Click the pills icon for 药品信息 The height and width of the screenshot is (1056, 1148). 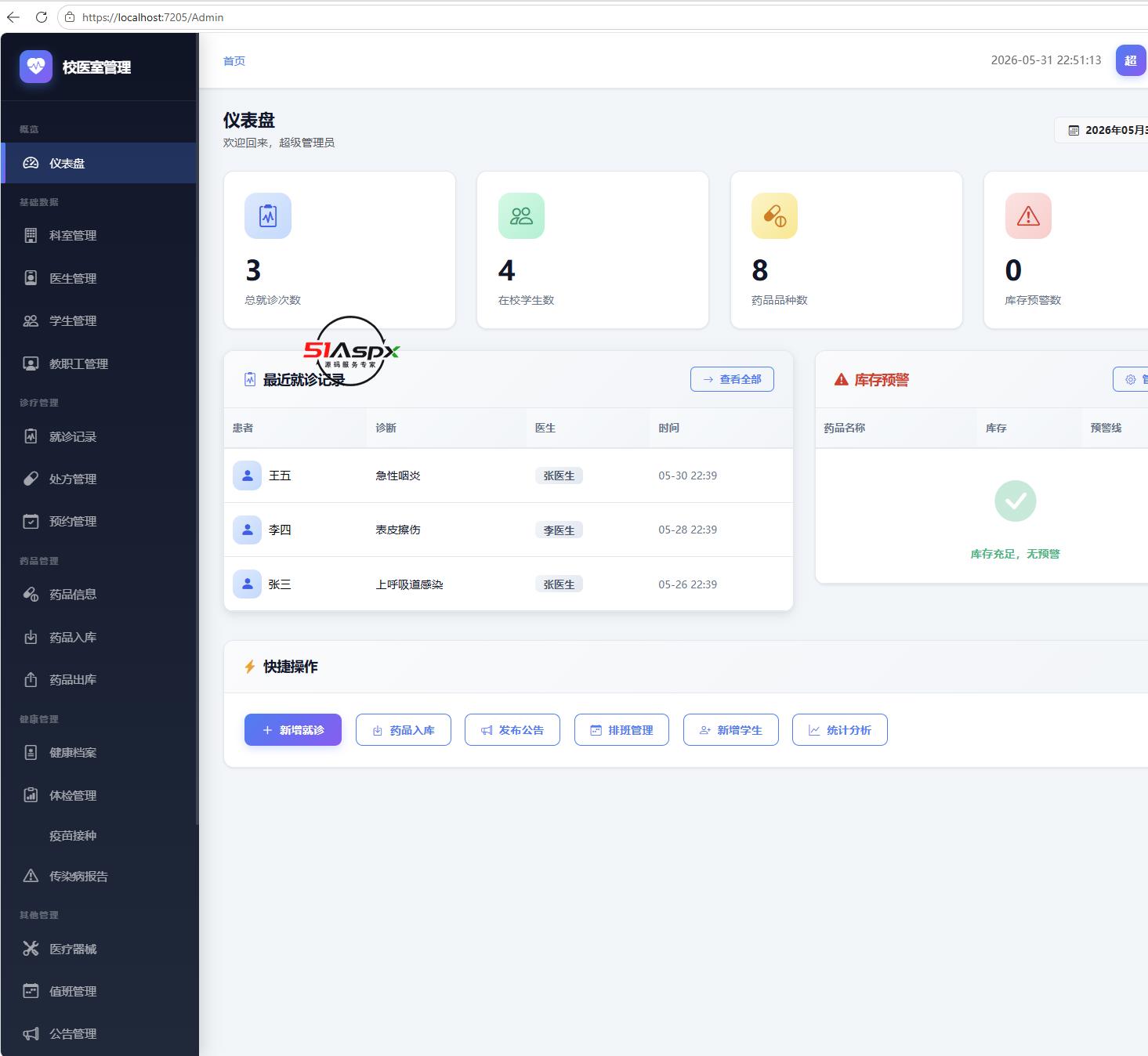[x=31, y=594]
